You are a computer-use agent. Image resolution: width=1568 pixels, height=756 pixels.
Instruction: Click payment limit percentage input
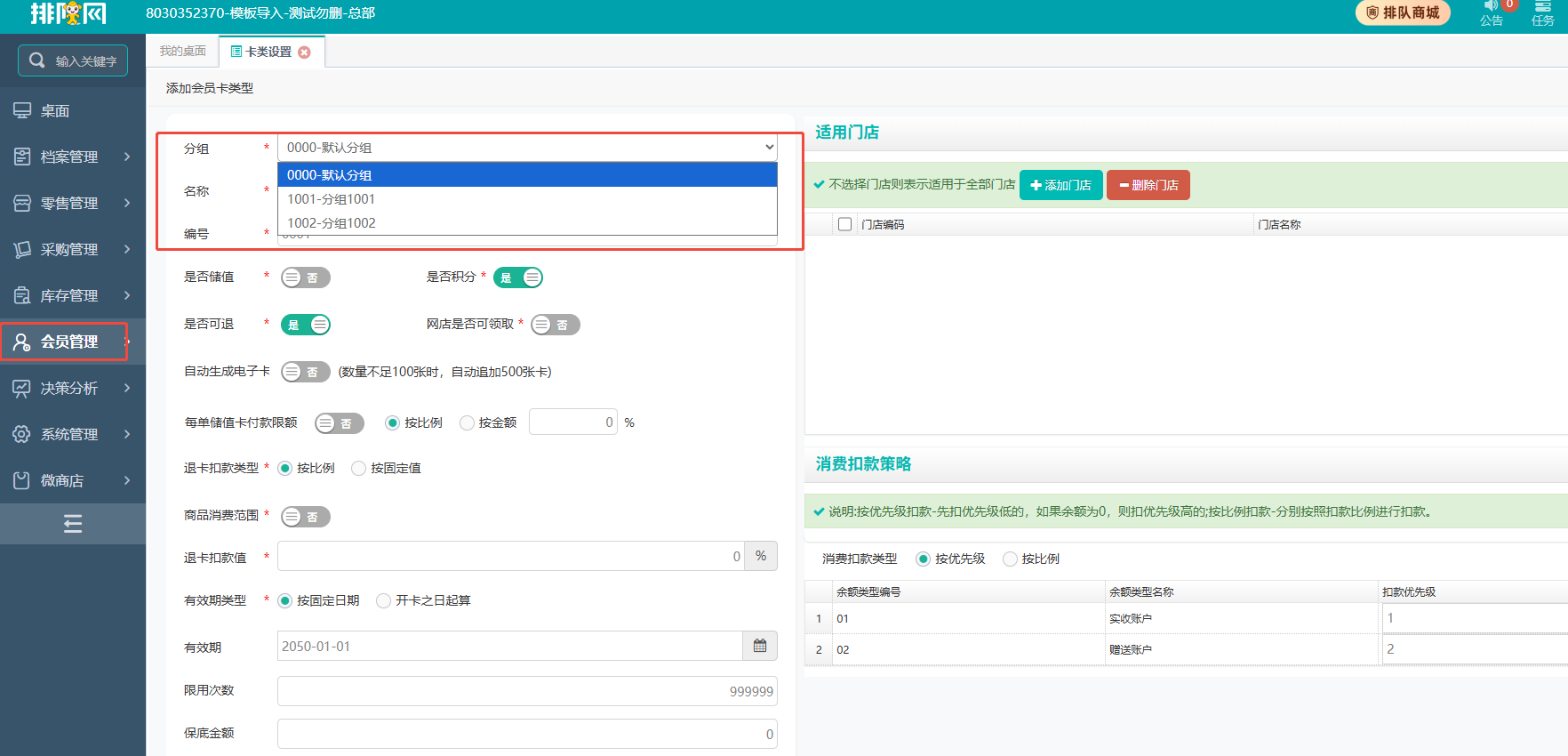click(x=573, y=422)
